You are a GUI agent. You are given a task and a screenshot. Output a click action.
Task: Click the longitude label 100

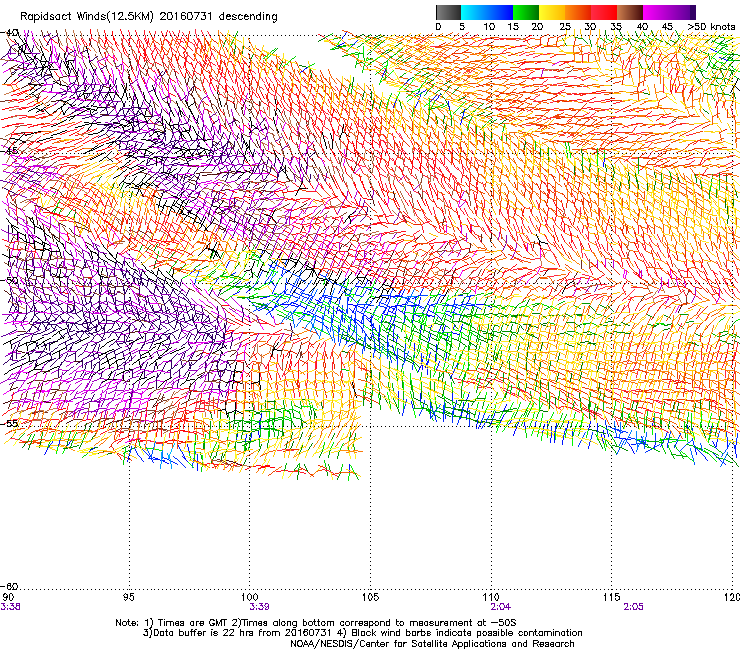tap(250, 597)
